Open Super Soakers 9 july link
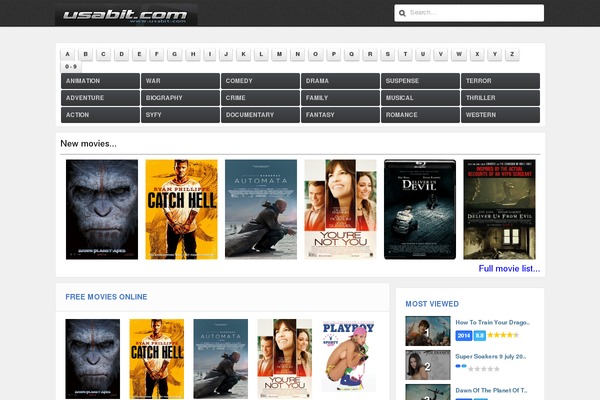Image resolution: width=600 pixels, height=400 pixels. (491, 356)
